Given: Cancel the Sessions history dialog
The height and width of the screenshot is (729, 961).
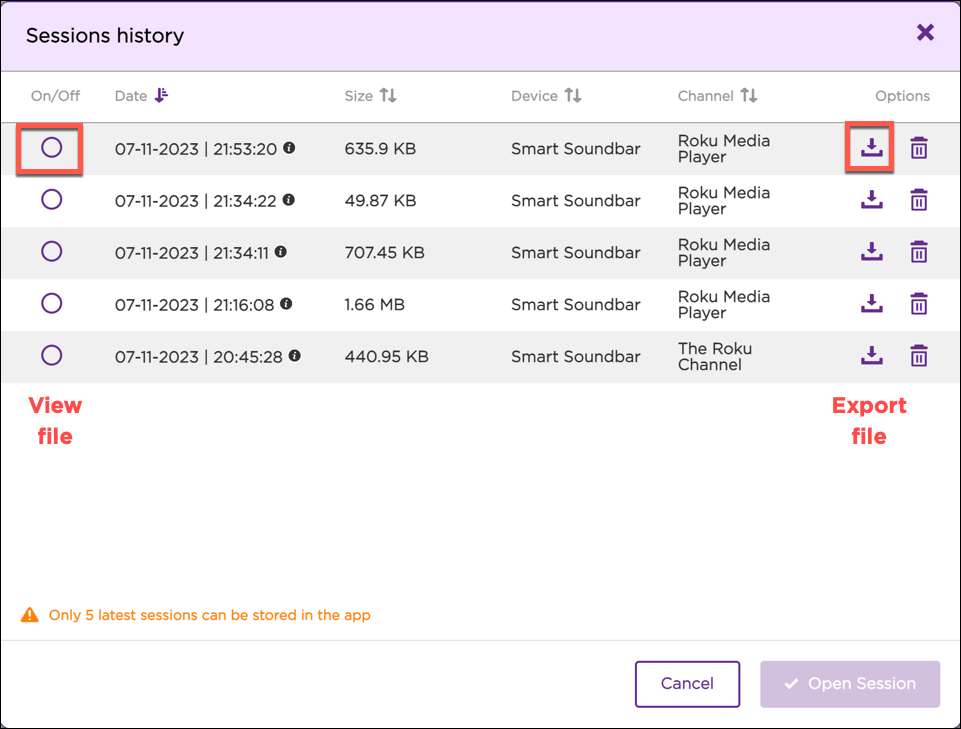Looking at the screenshot, I should click(687, 684).
